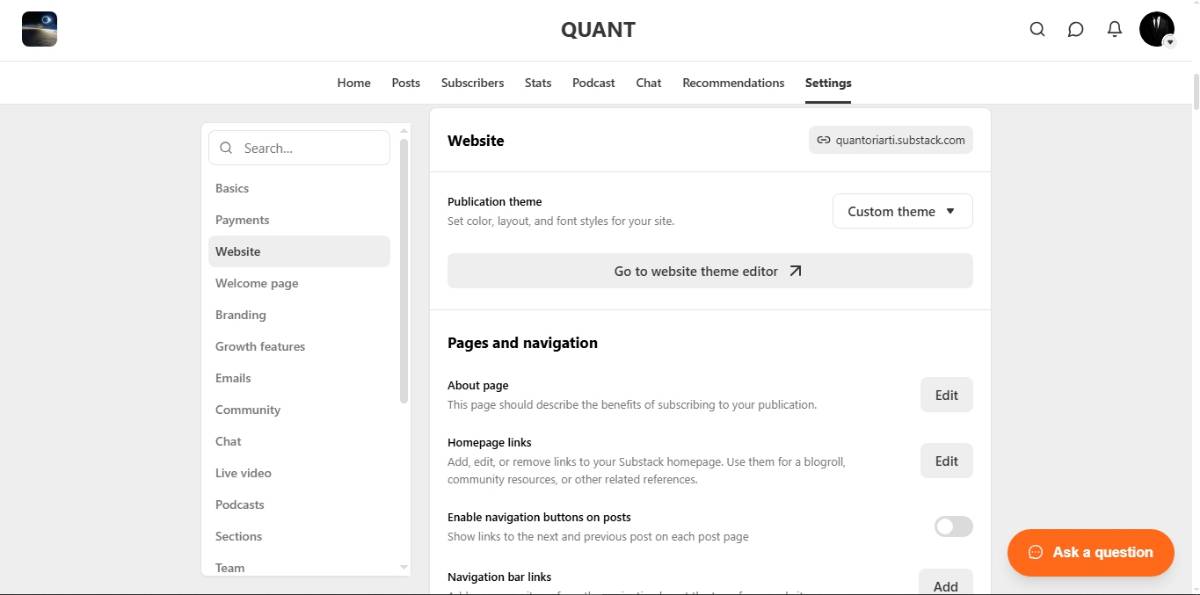
Task: Open the Custom theme dropdown
Action: 902,211
